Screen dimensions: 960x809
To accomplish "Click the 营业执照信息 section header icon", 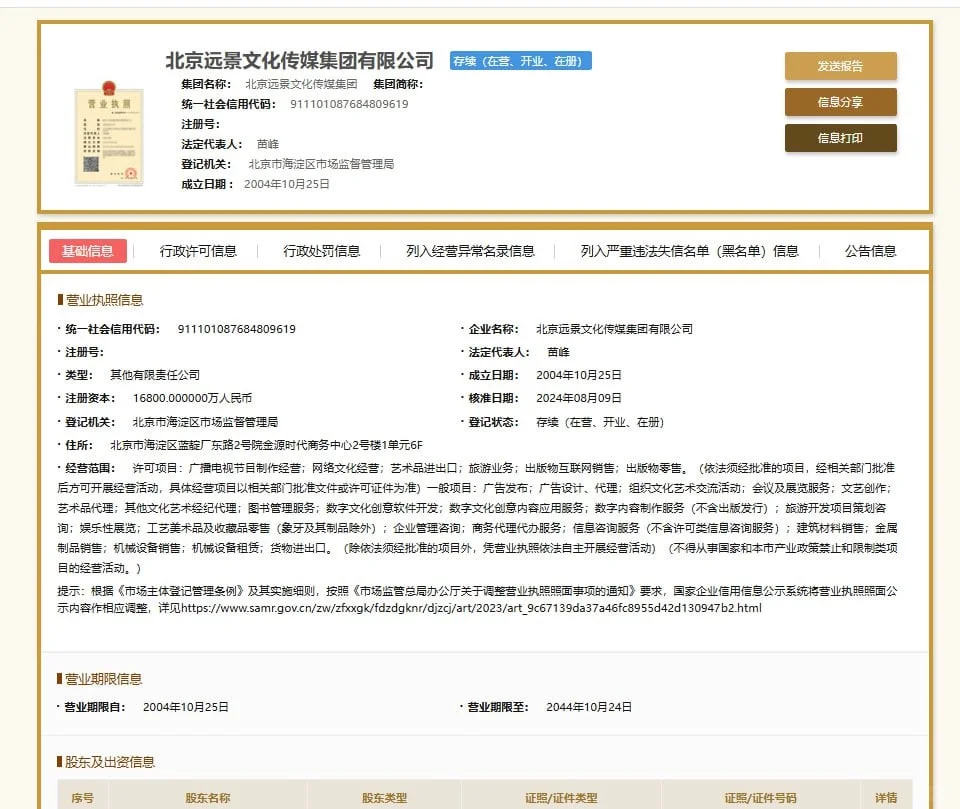I will pos(59,300).
